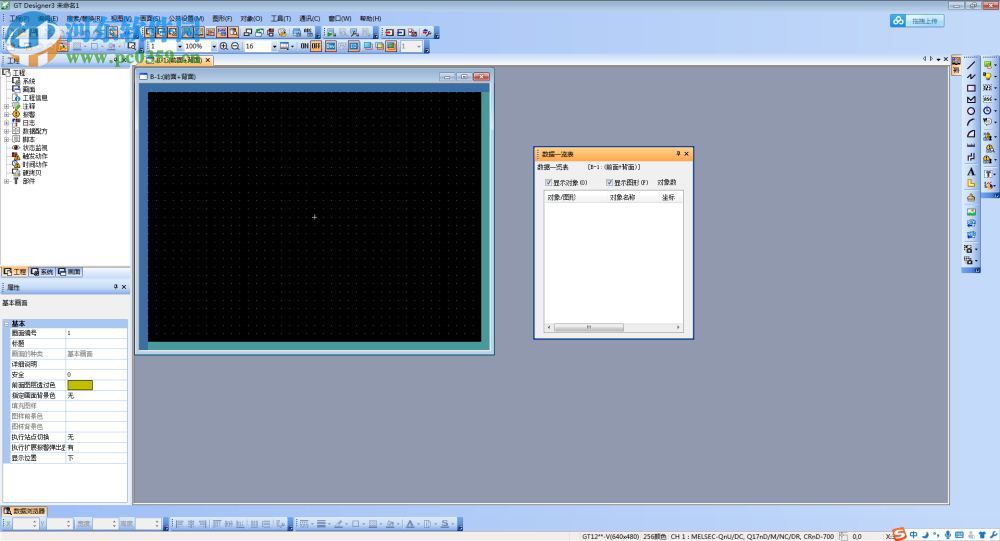Click the cloud upload button top right
Image resolution: width=1000 pixels, height=541 pixels.
coord(917,20)
